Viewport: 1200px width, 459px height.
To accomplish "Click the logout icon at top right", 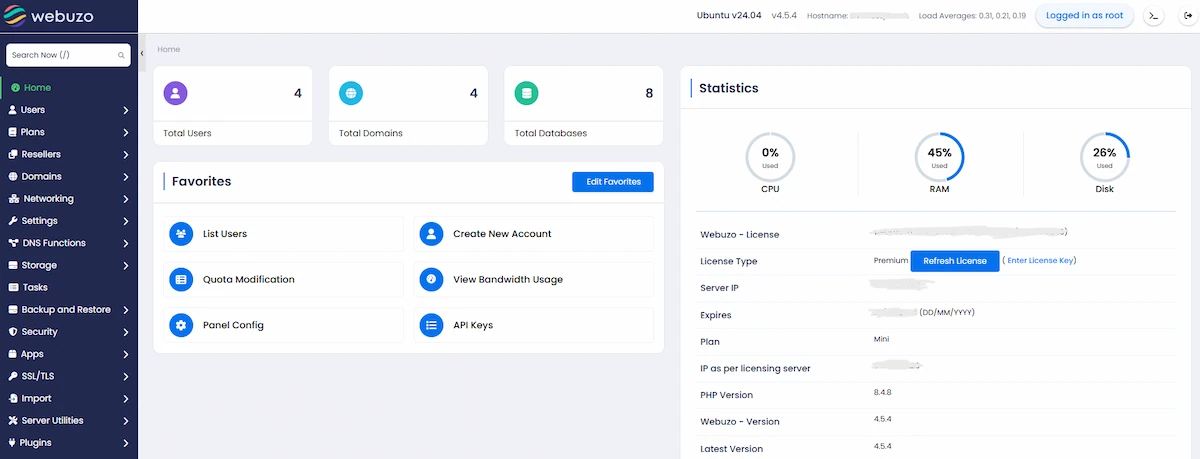I will pos(1187,16).
